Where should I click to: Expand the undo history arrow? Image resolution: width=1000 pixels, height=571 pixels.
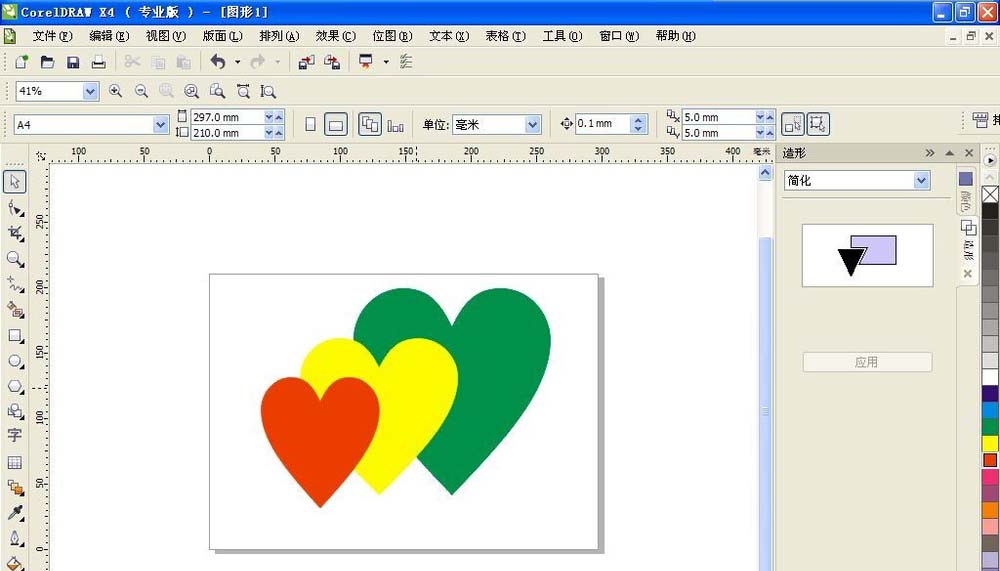[237, 62]
